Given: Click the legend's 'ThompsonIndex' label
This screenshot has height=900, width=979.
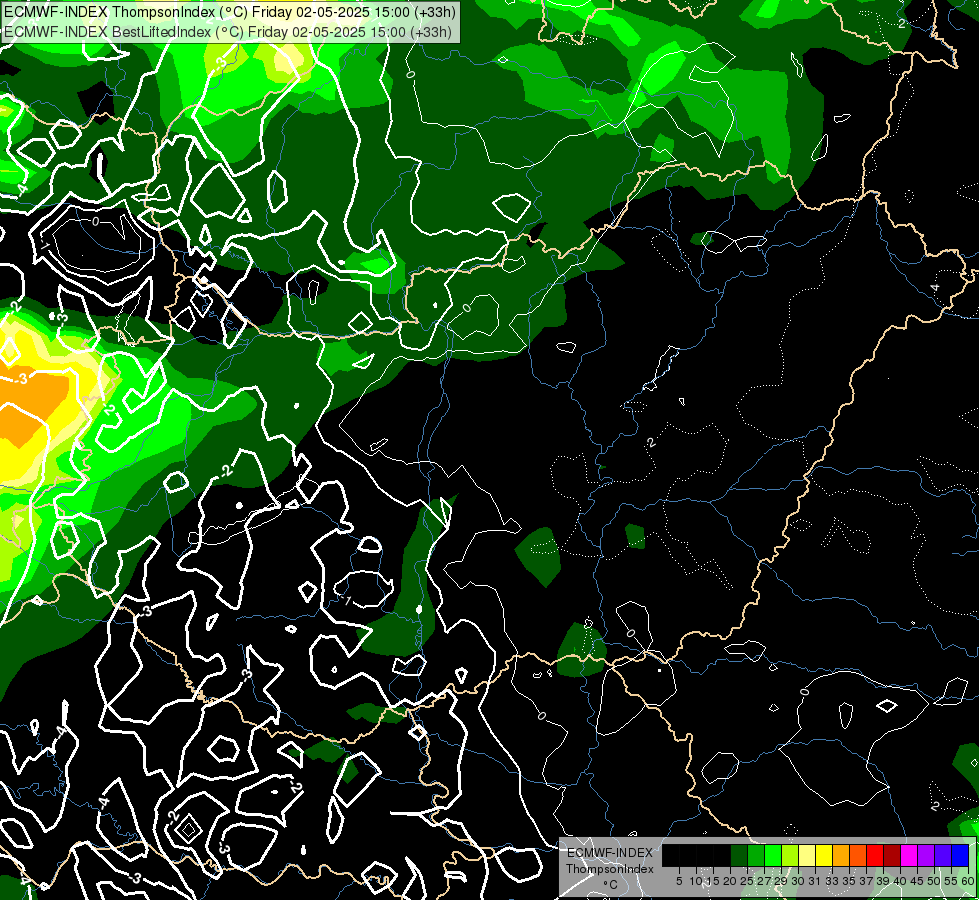Looking at the screenshot, I should (x=609, y=869).
